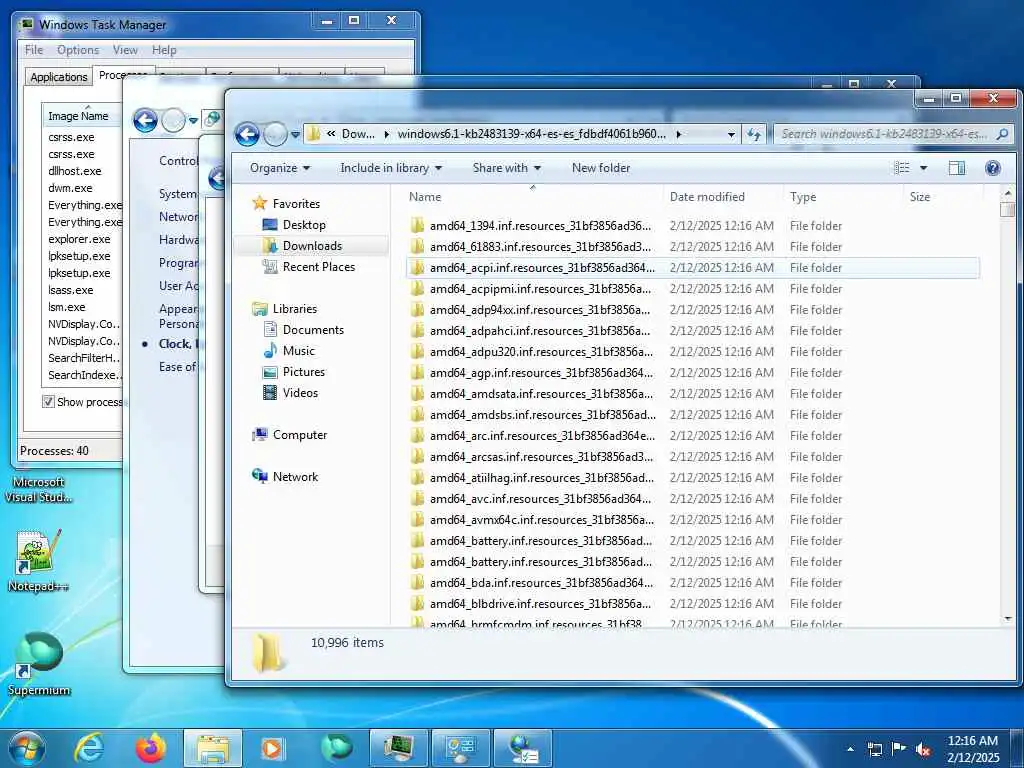Screen dimensions: 1024x768
Task: Open Task Manager File menu
Action: [x=34, y=50]
